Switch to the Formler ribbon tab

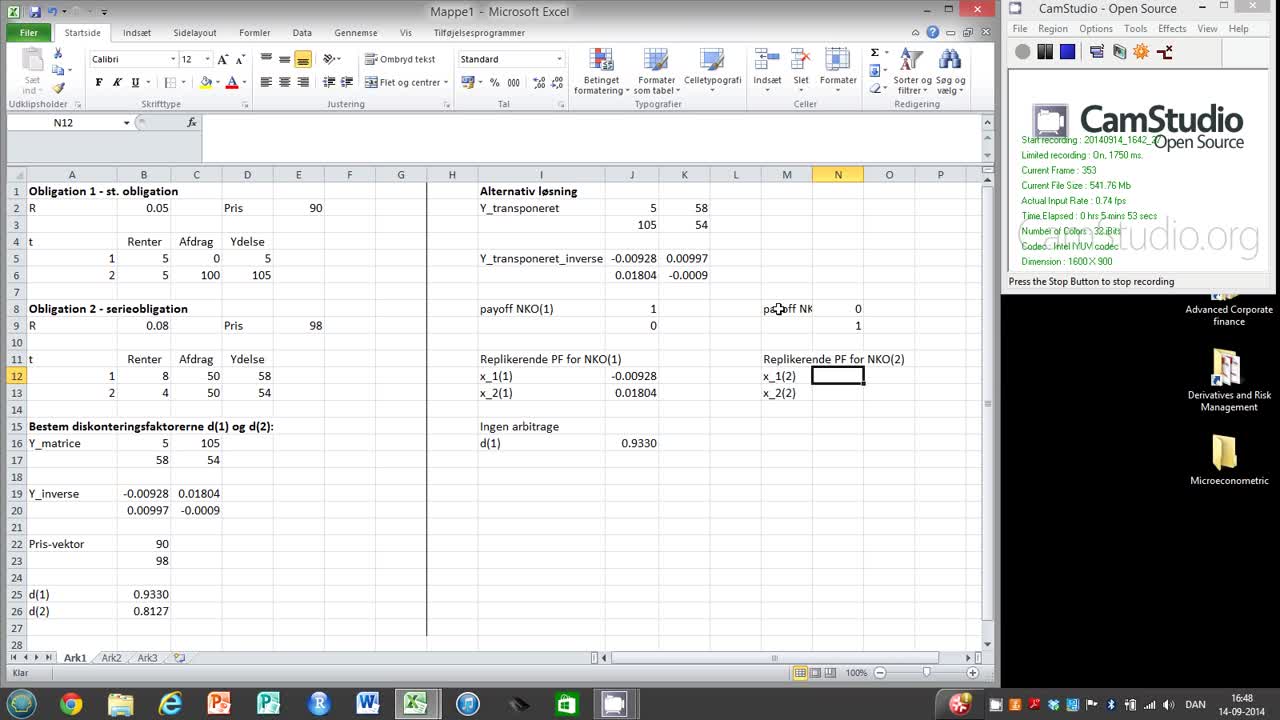(255, 32)
